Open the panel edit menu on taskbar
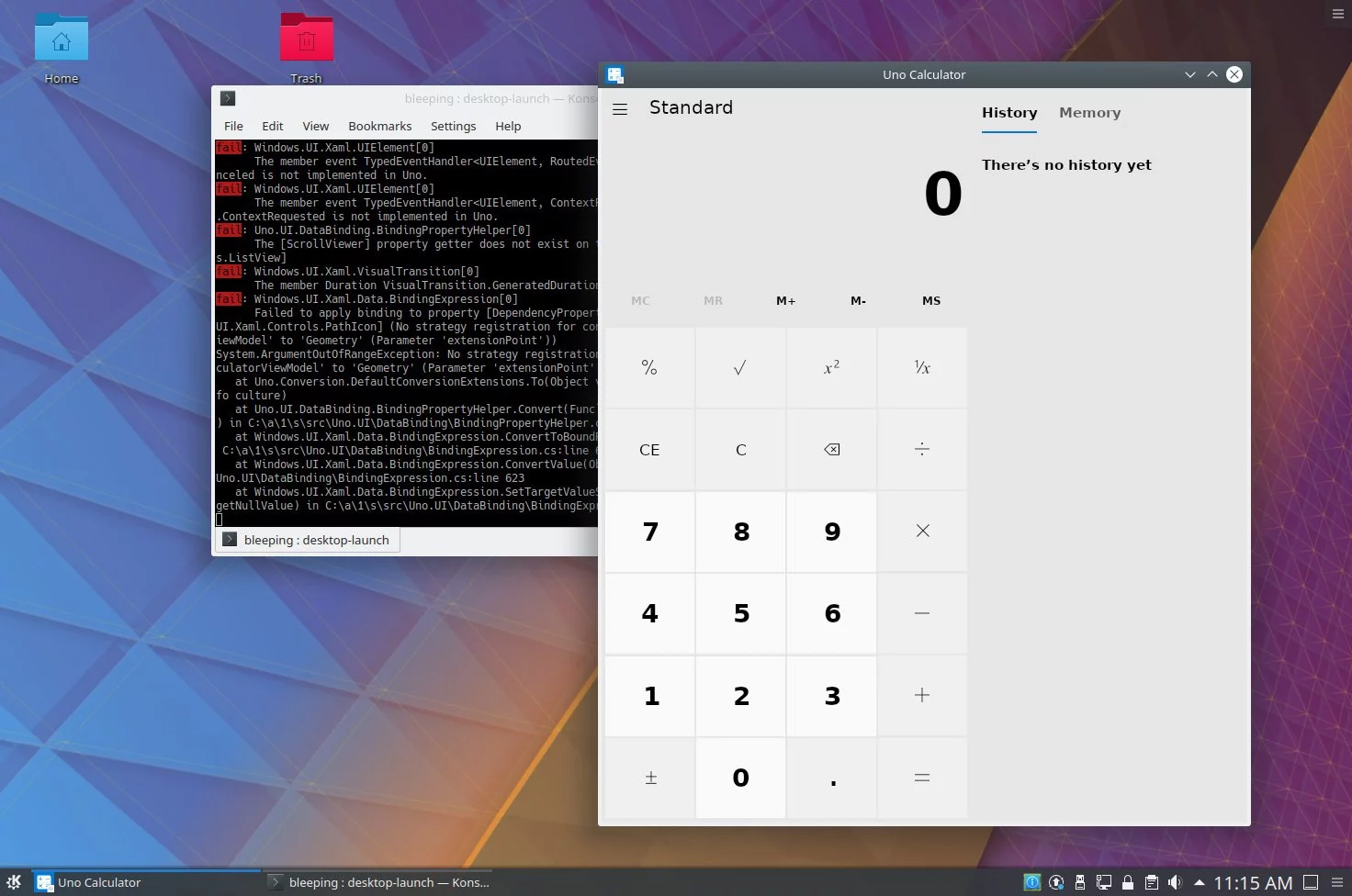This screenshot has height=896, width=1352. [x=1337, y=882]
